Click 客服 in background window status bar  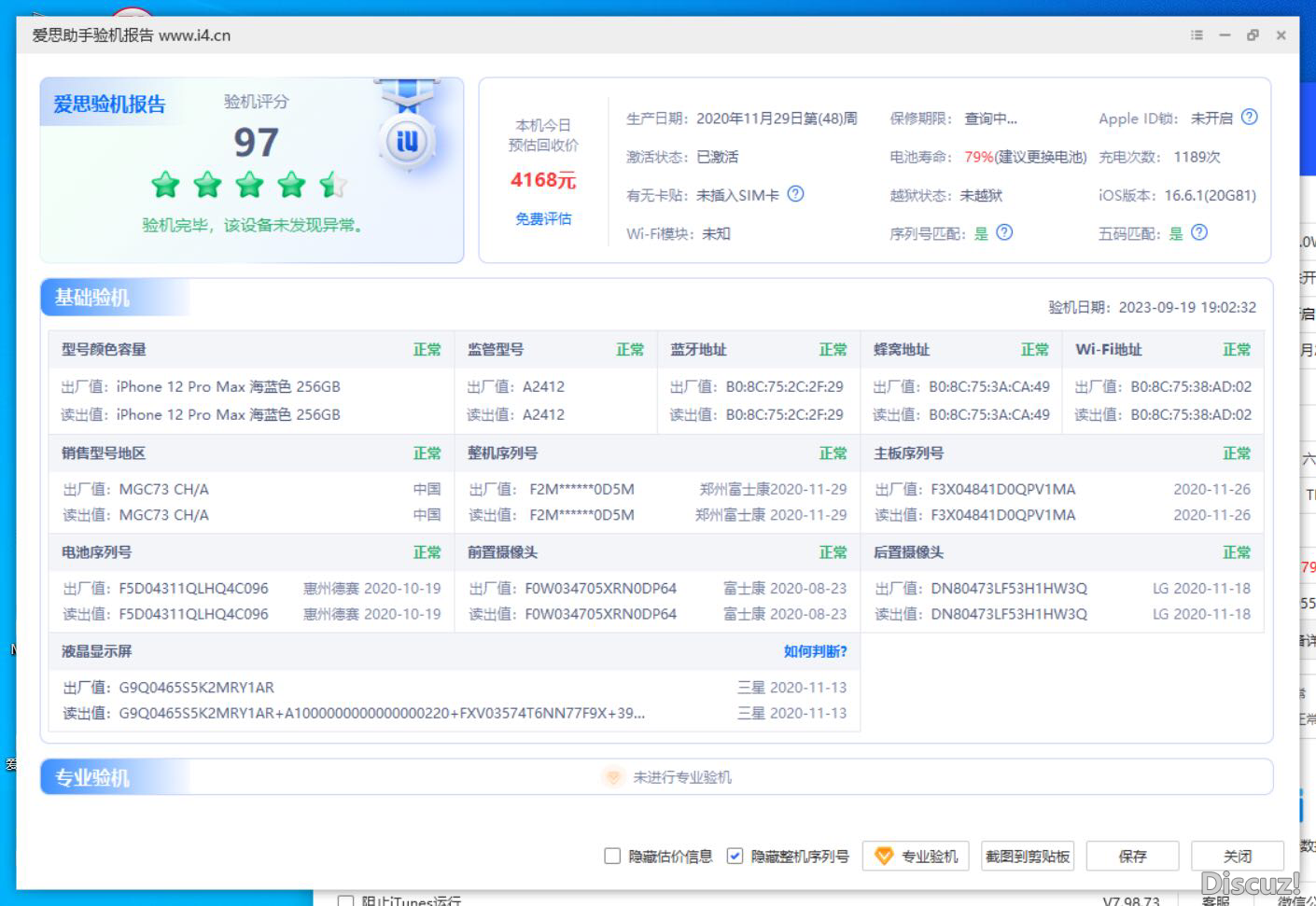coord(1215,900)
